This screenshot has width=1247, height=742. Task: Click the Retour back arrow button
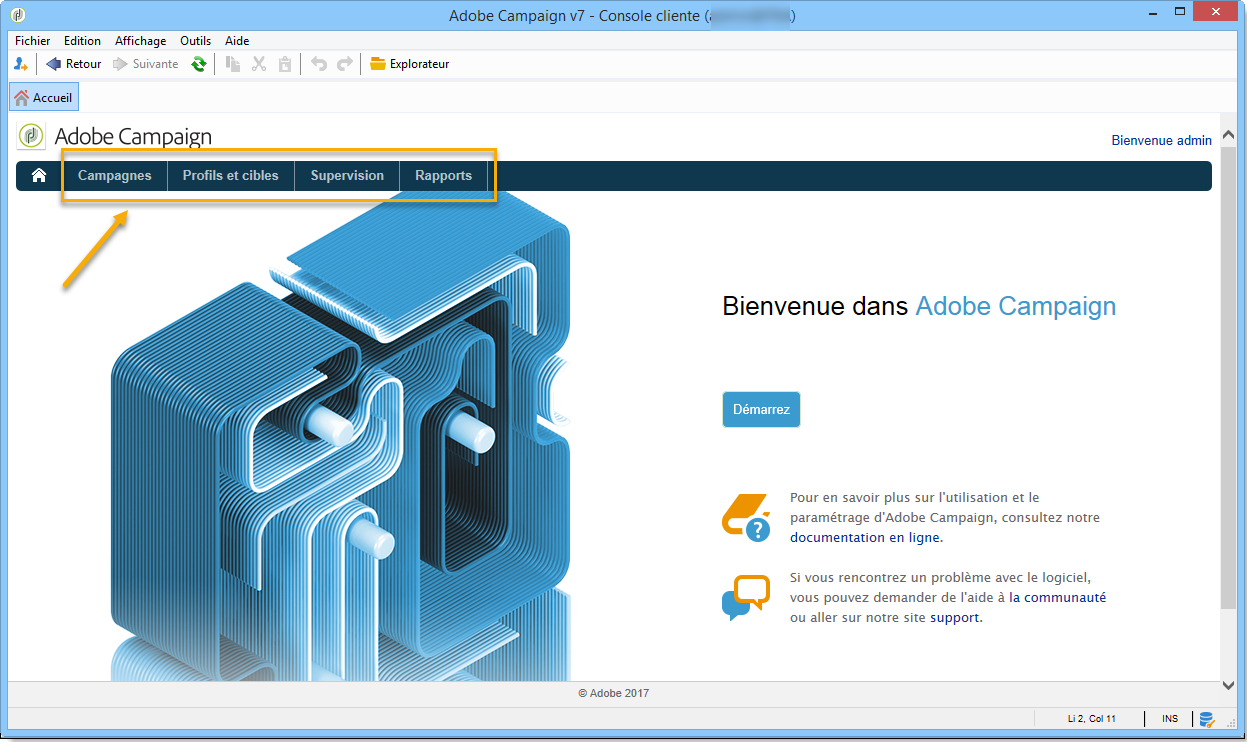click(x=73, y=64)
